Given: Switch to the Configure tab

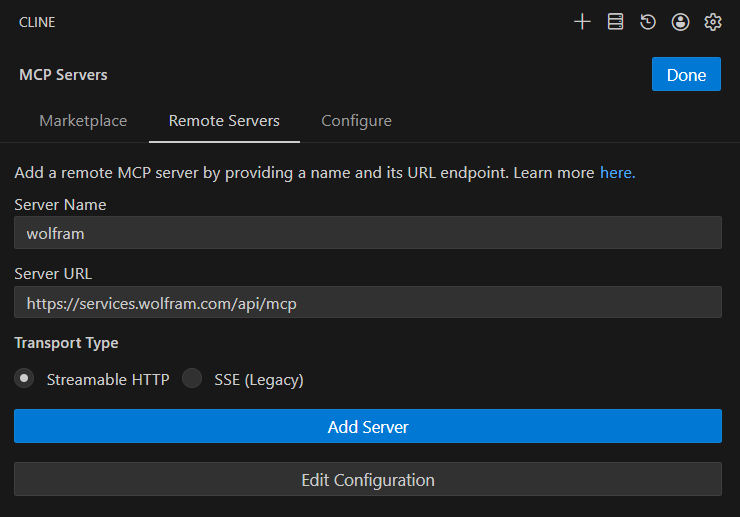Looking at the screenshot, I should tap(356, 121).
